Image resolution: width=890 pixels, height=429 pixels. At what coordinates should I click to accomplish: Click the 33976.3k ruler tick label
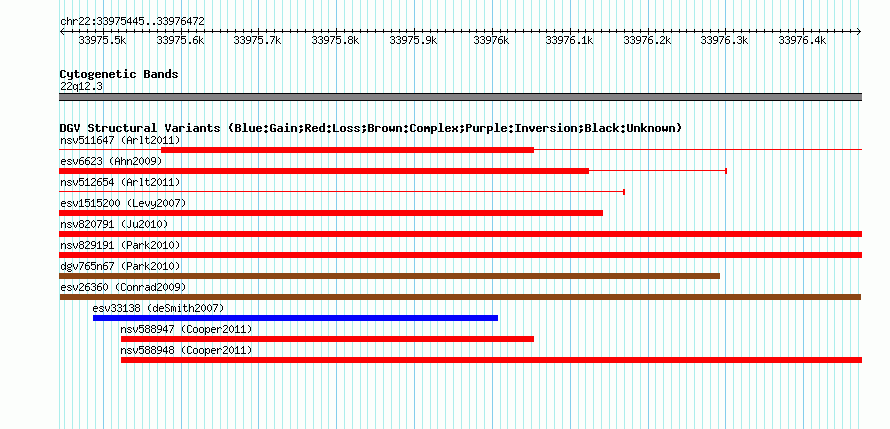point(724,41)
